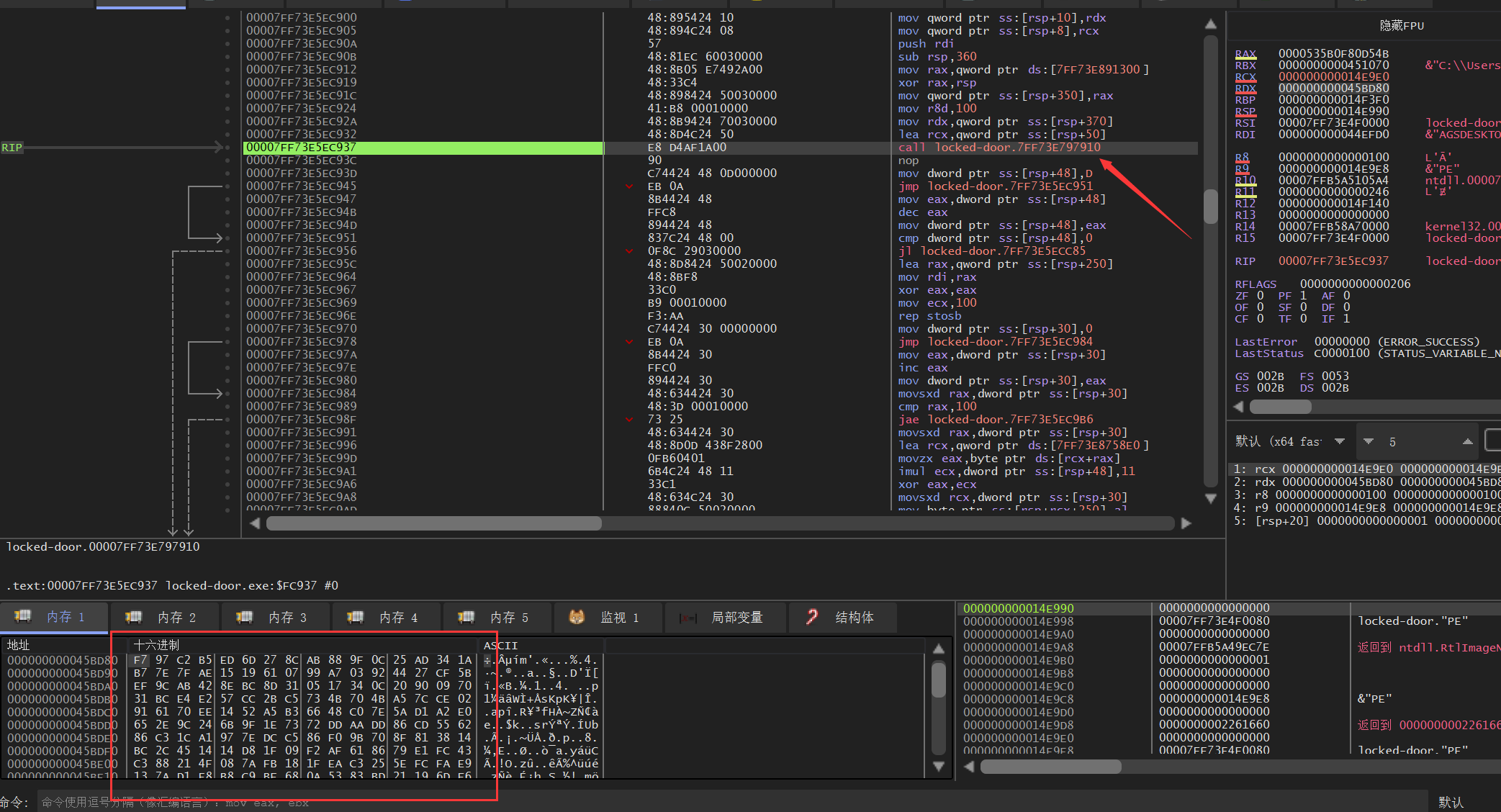
Task: Click the disassembly scroll-down arrow
Action: pyautogui.click(x=1211, y=498)
